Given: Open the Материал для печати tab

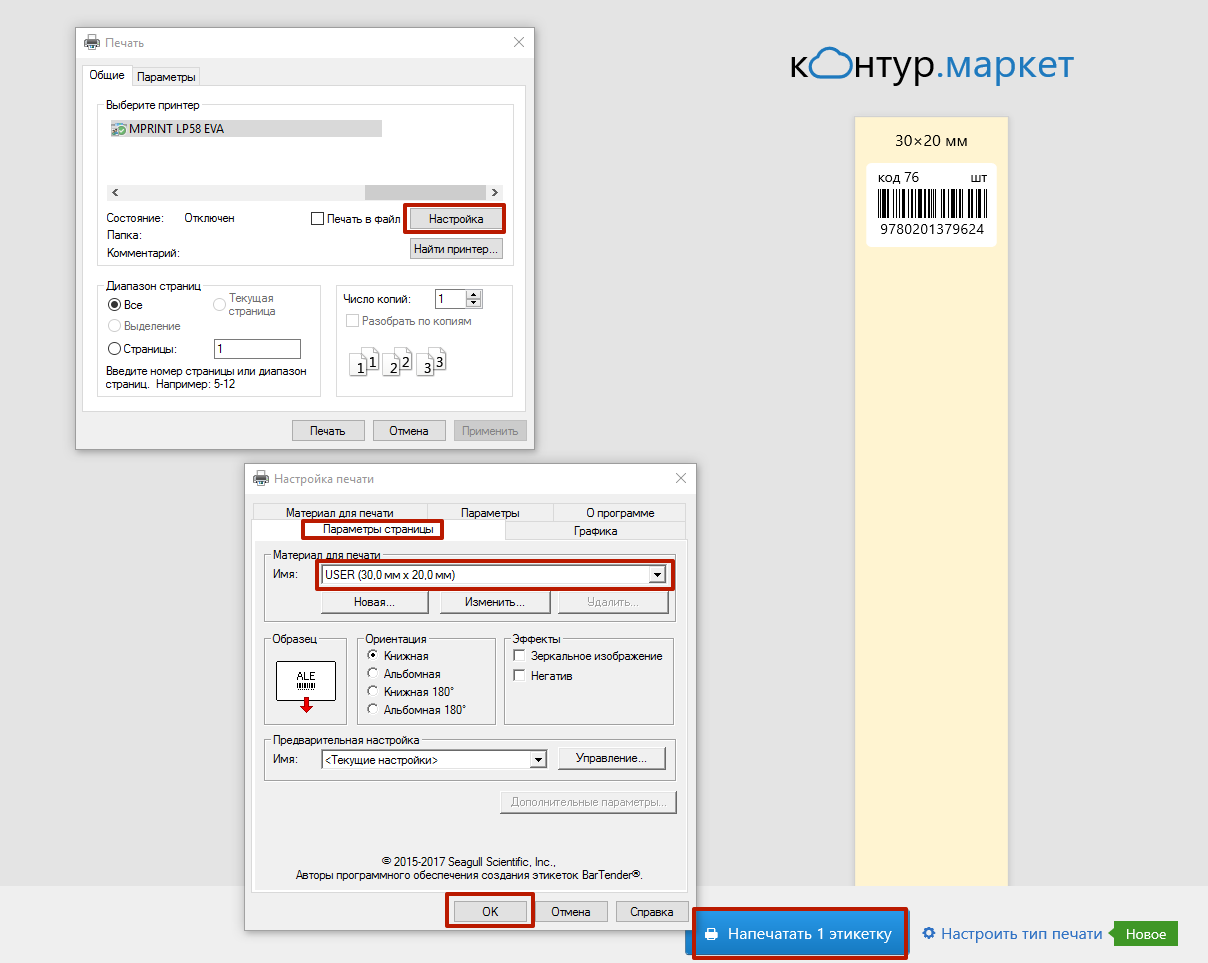Looking at the screenshot, I should [x=340, y=513].
